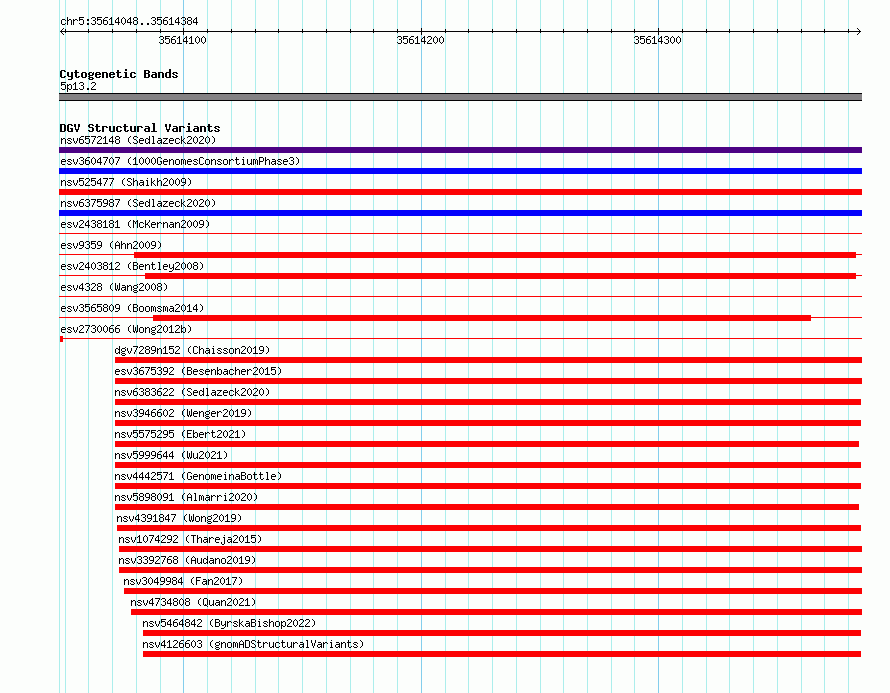Image resolution: width=890 pixels, height=693 pixels.
Task: Open variant nsv3392768 (Audano2019)
Action: click(187, 560)
